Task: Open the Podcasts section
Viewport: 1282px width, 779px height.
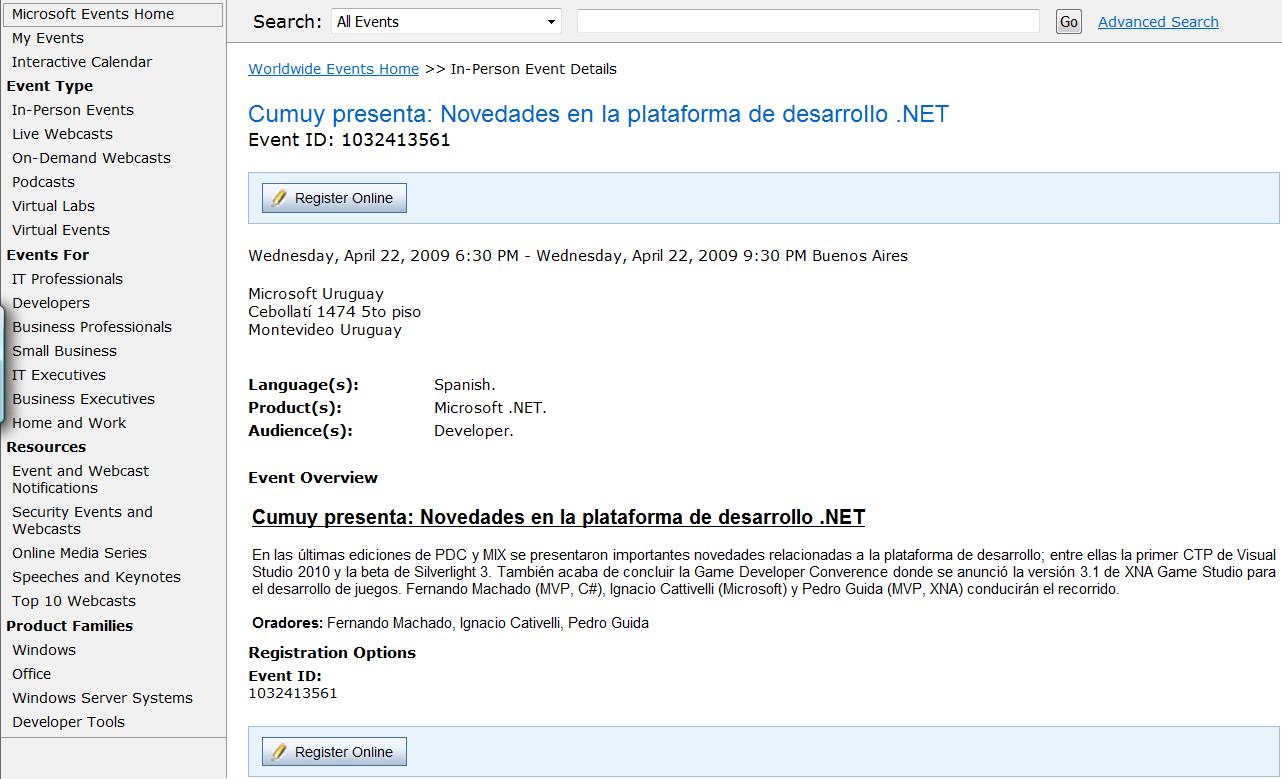Action: pyautogui.click(x=43, y=182)
